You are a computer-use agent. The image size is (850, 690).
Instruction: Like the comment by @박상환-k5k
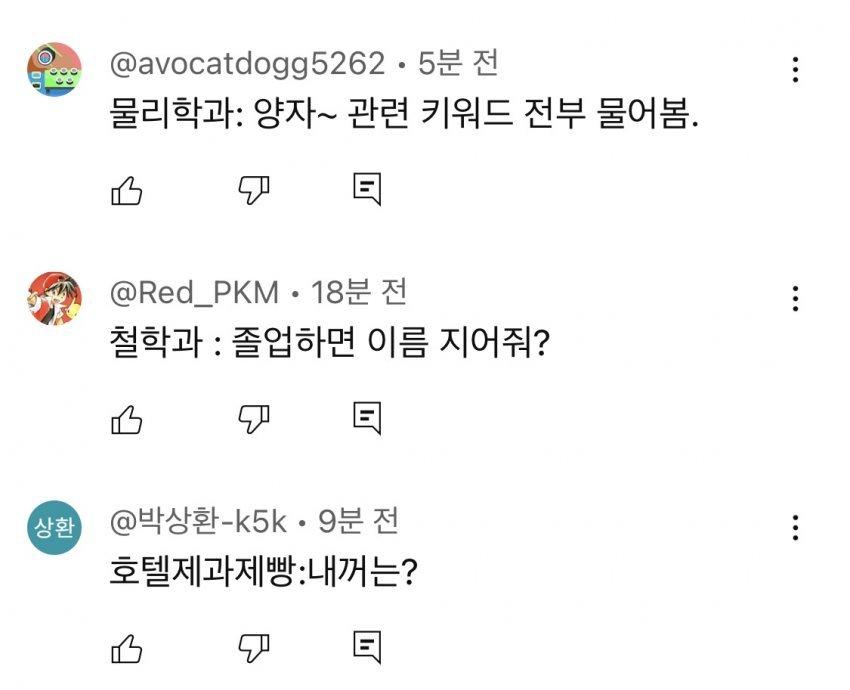pyautogui.click(x=126, y=649)
